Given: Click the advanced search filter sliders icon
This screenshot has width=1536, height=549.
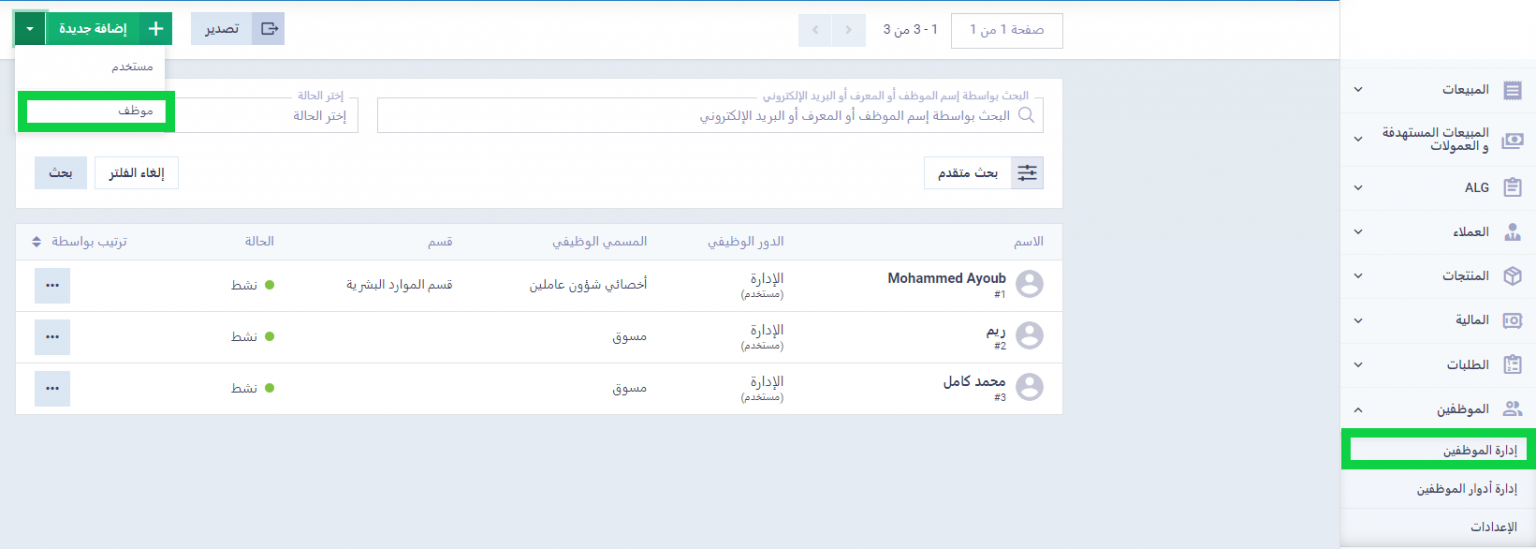Looking at the screenshot, I should pyautogui.click(x=1027, y=173).
